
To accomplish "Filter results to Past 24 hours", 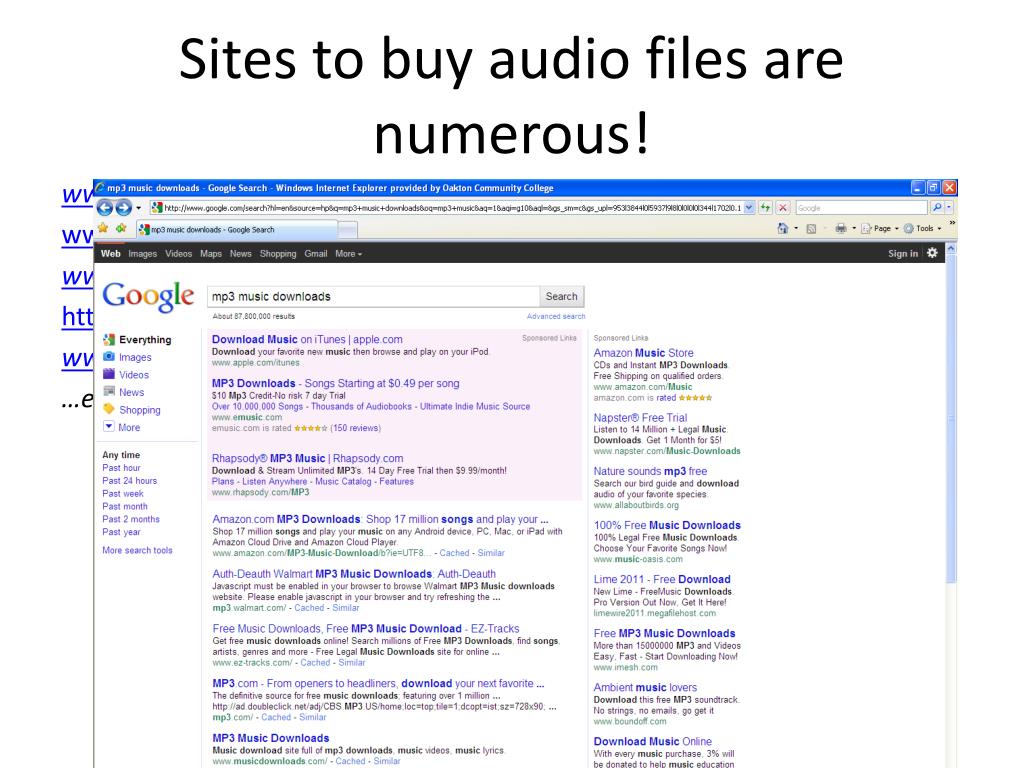I will click(129, 481).
